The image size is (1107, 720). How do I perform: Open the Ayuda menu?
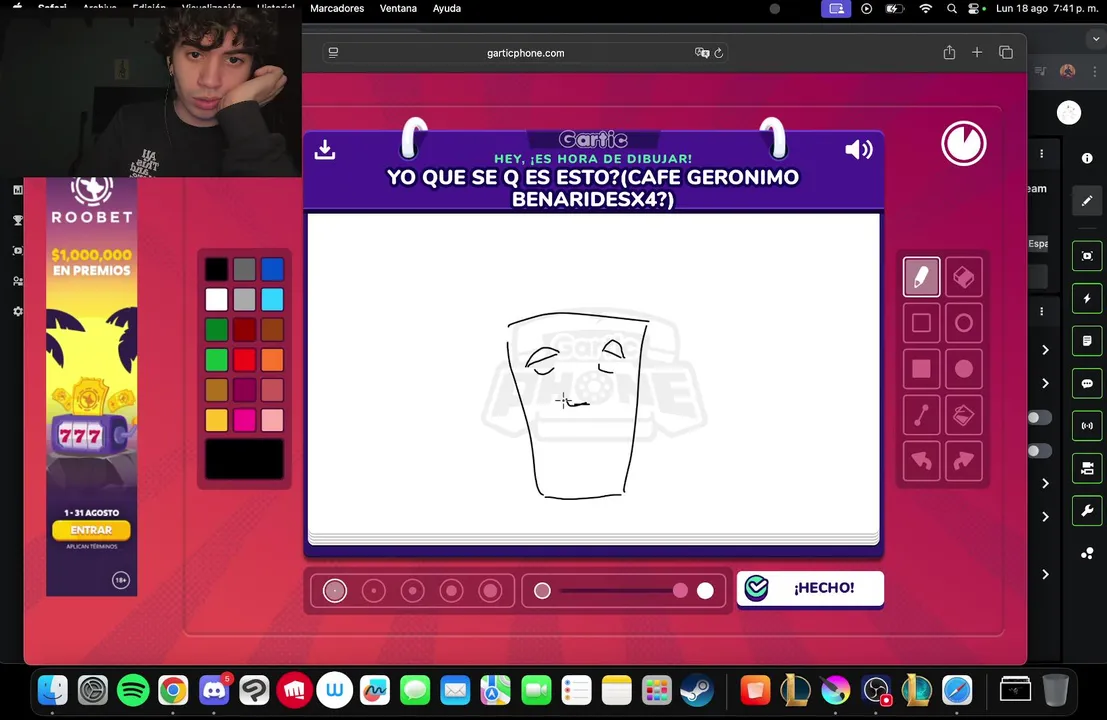447,8
